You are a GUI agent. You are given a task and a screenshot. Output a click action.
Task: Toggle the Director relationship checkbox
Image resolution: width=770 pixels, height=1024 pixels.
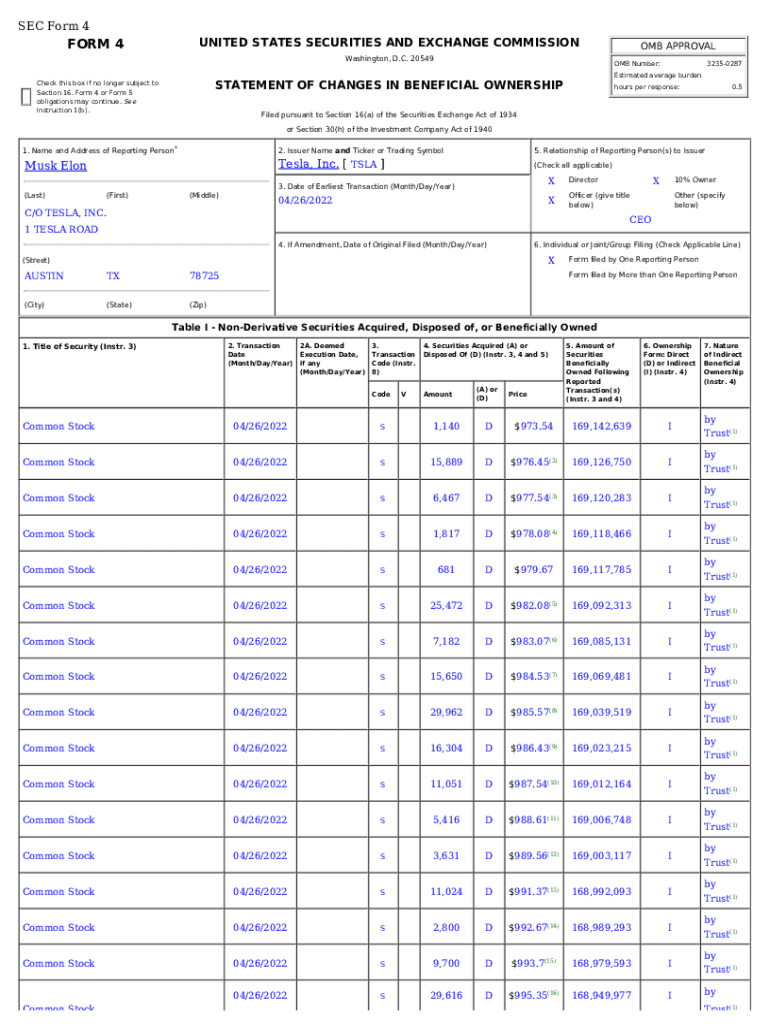pos(551,180)
